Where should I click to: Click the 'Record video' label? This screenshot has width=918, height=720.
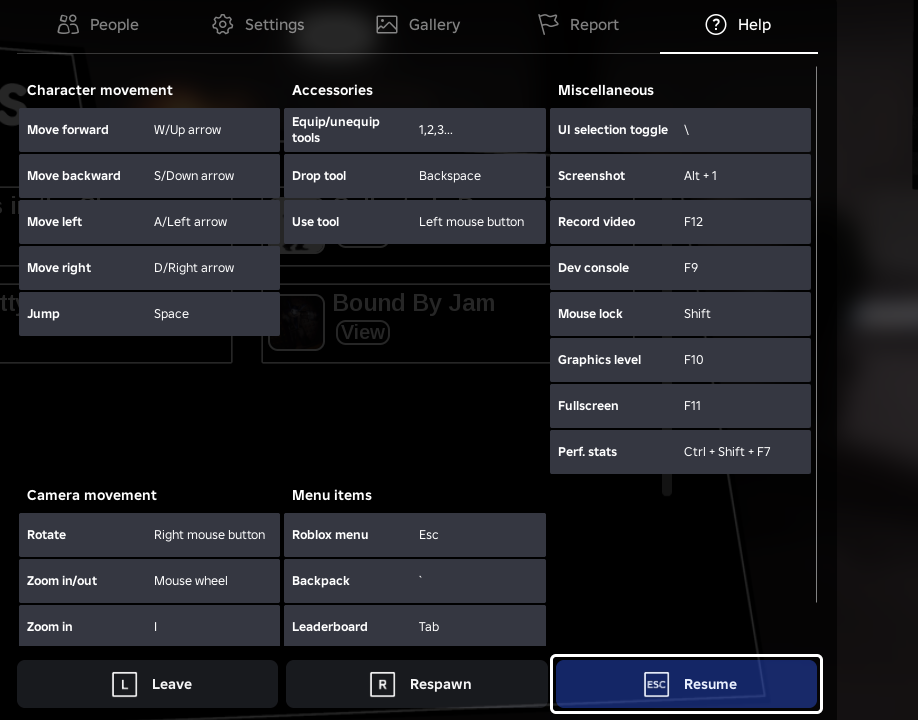[x=596, y=222]
